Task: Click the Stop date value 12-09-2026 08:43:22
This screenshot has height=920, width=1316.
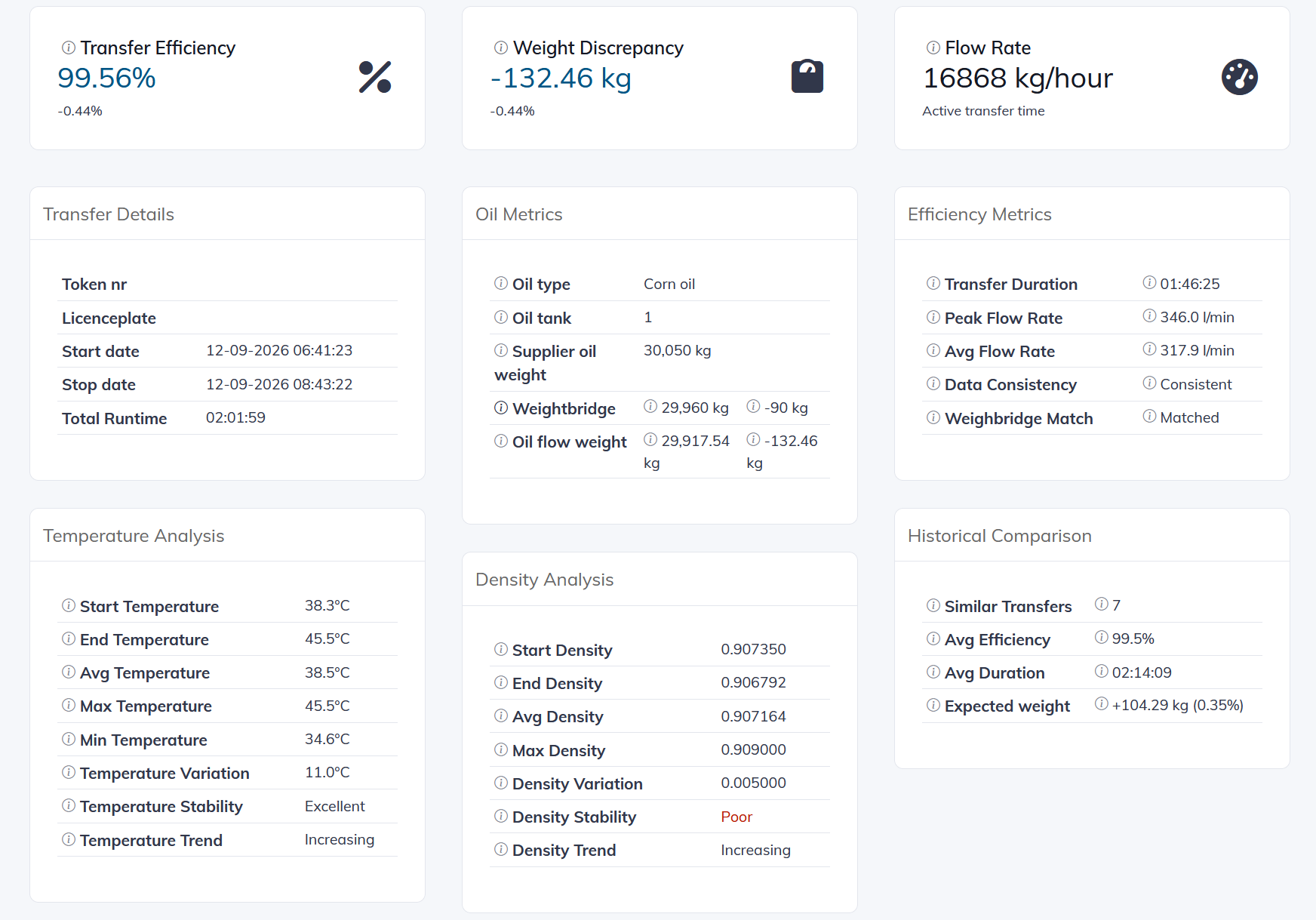Action: coord(279,384)
